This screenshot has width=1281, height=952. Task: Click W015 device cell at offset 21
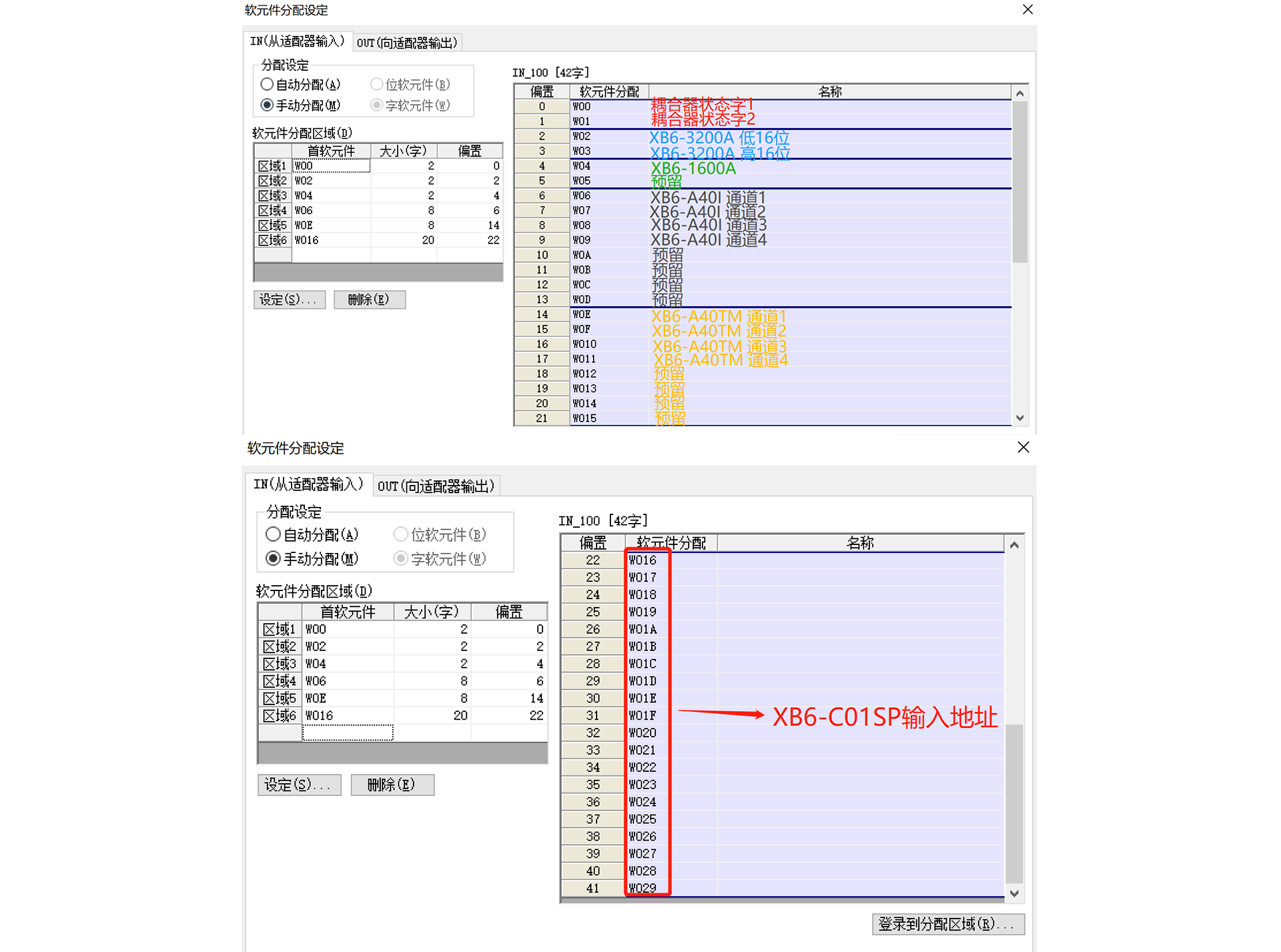point(609,418)
